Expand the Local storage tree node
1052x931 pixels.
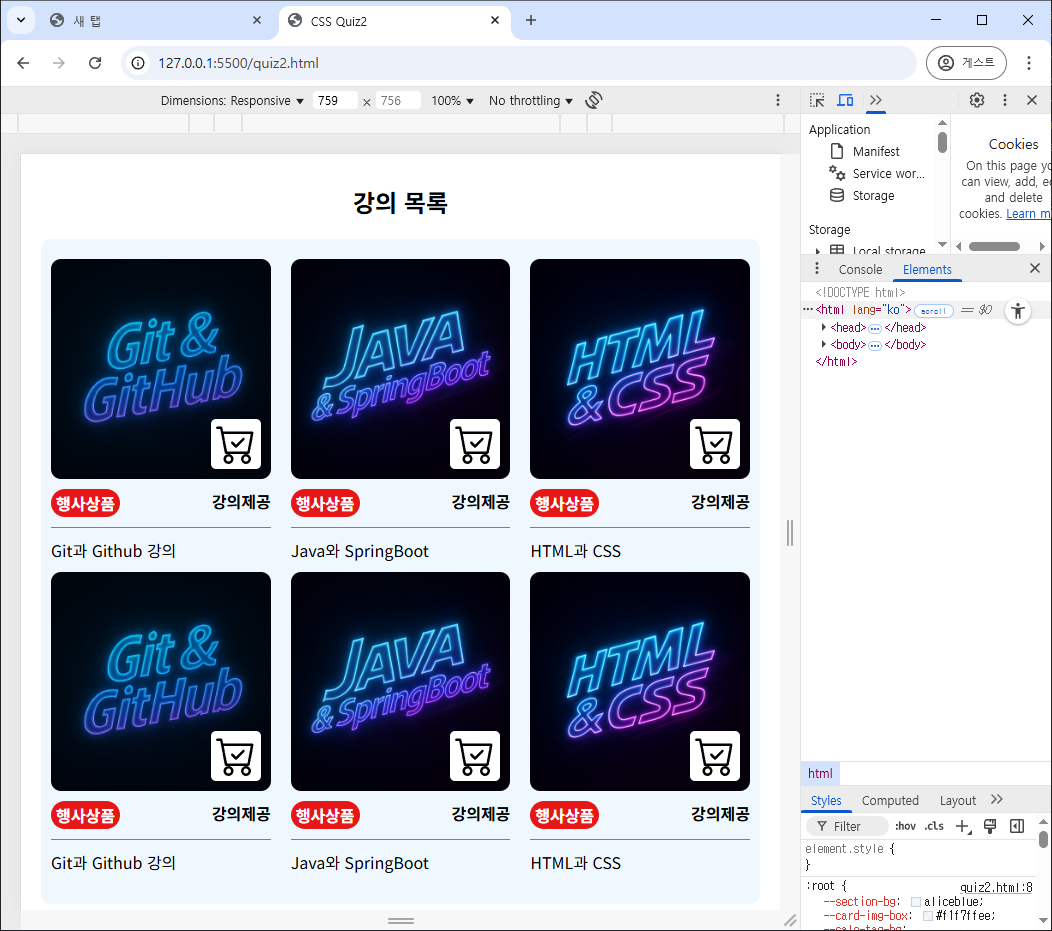(x=818, y=251)
